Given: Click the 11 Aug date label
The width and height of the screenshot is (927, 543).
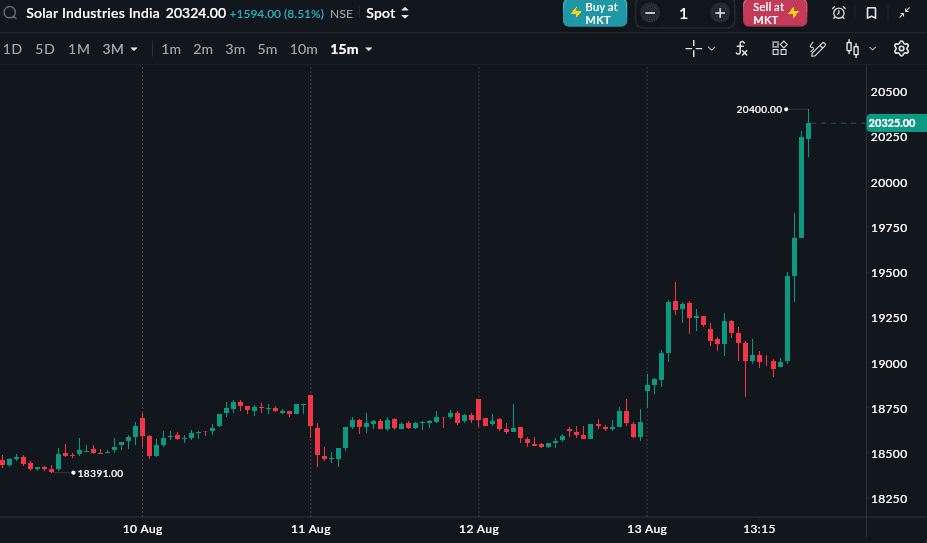Looking at the screenshot, I should (x=310, y=529).
